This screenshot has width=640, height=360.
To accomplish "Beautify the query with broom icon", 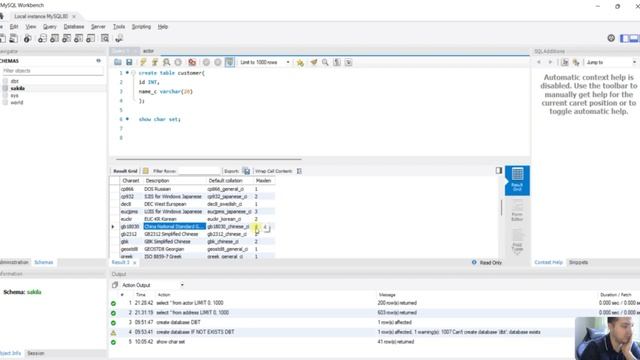I will (x=313, y=62).
